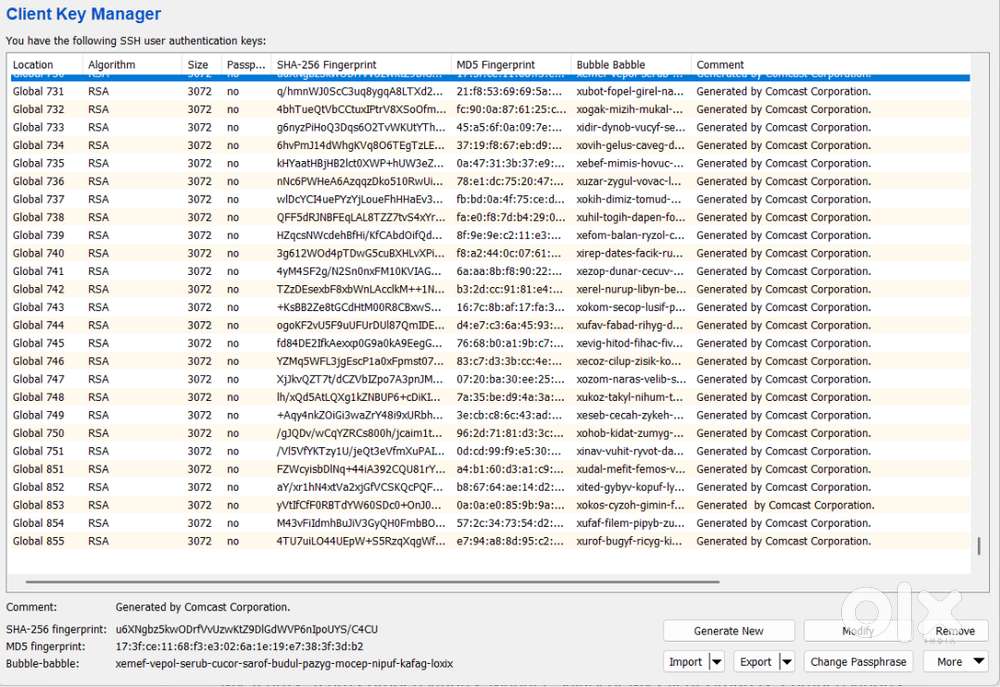Select the Global 741 key row

coord(489,271)
